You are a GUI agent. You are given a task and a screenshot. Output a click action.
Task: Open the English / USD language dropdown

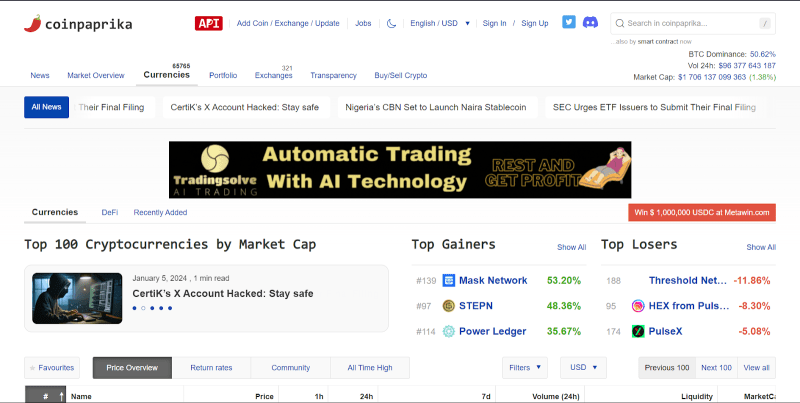(440, 23)
